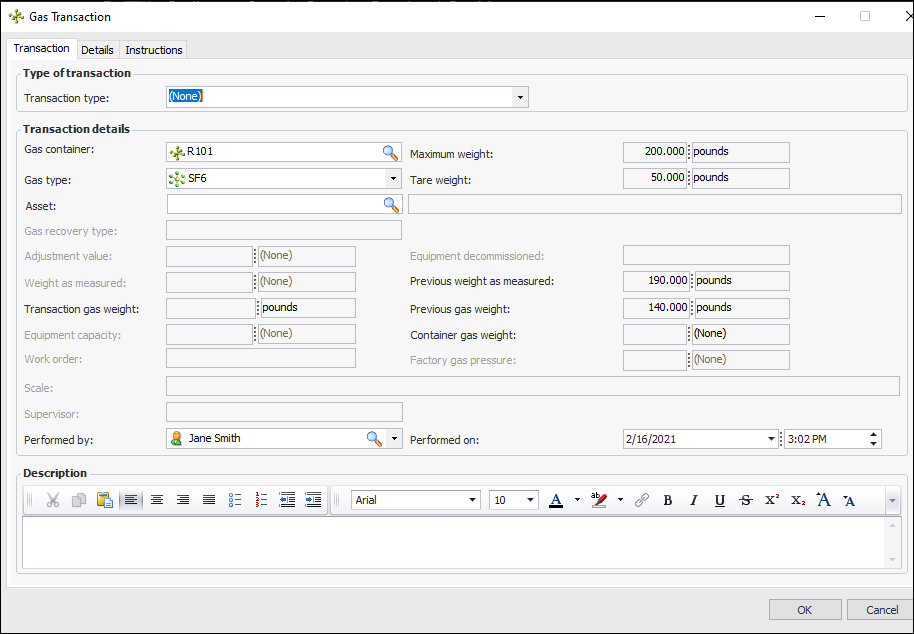Center-align the description text
Viewport: 914px width, 634px height.
[157, 500]
